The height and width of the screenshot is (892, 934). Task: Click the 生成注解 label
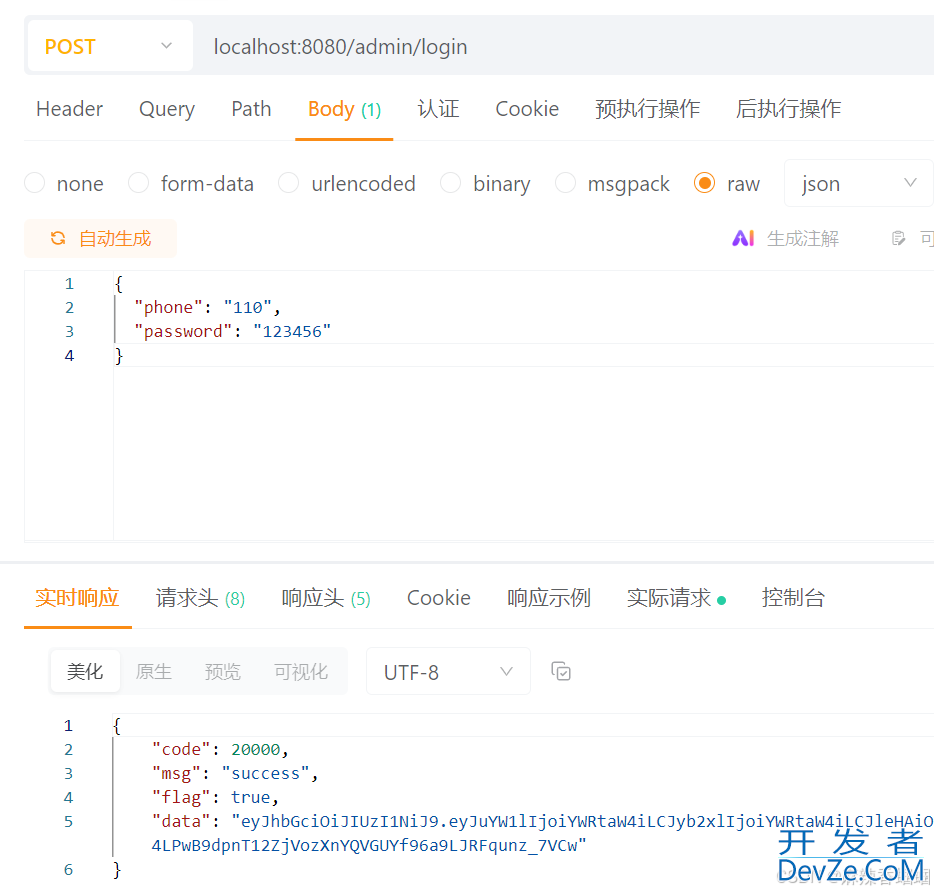802,238
